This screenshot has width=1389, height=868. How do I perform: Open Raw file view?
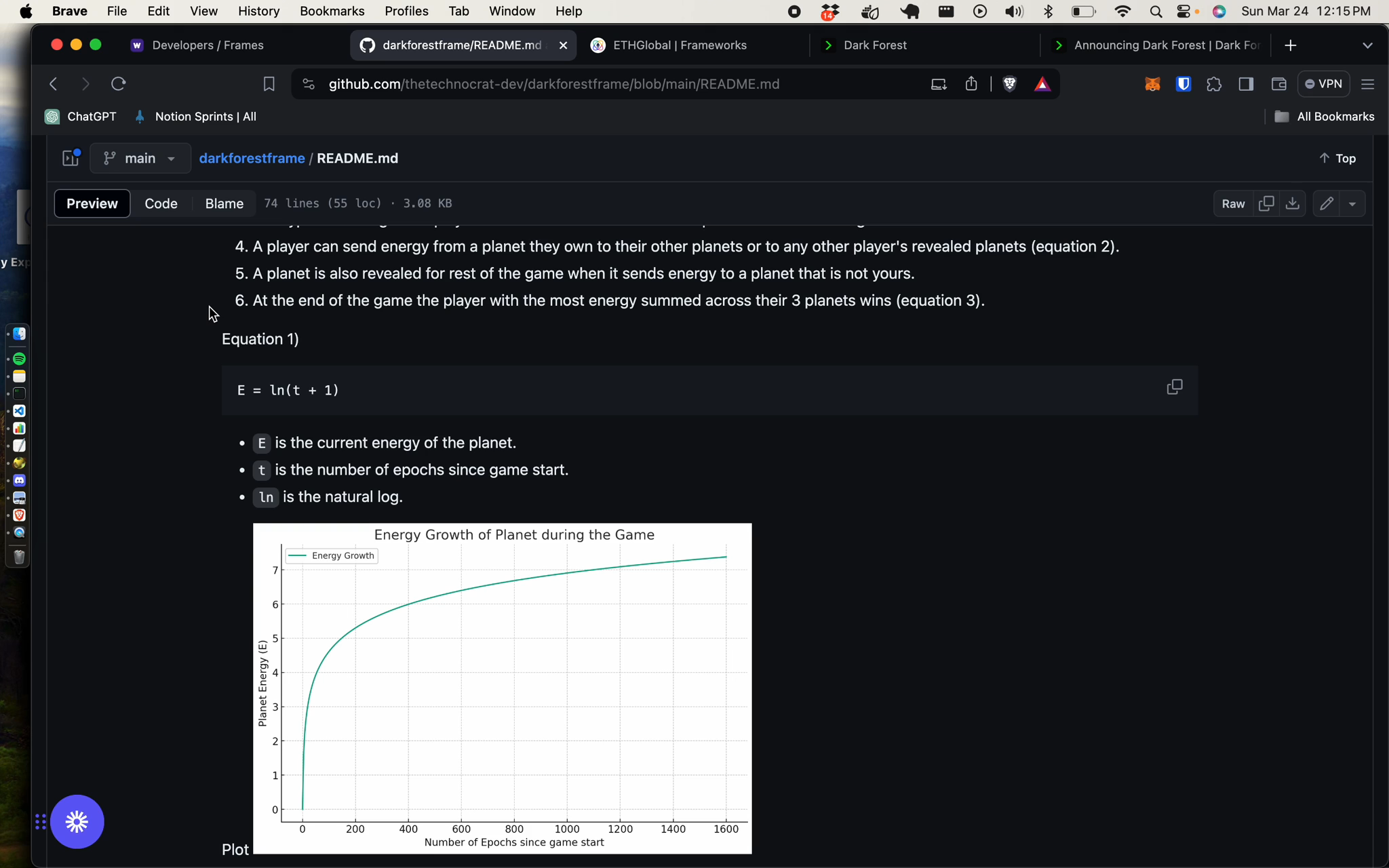tap(1233, 203)
